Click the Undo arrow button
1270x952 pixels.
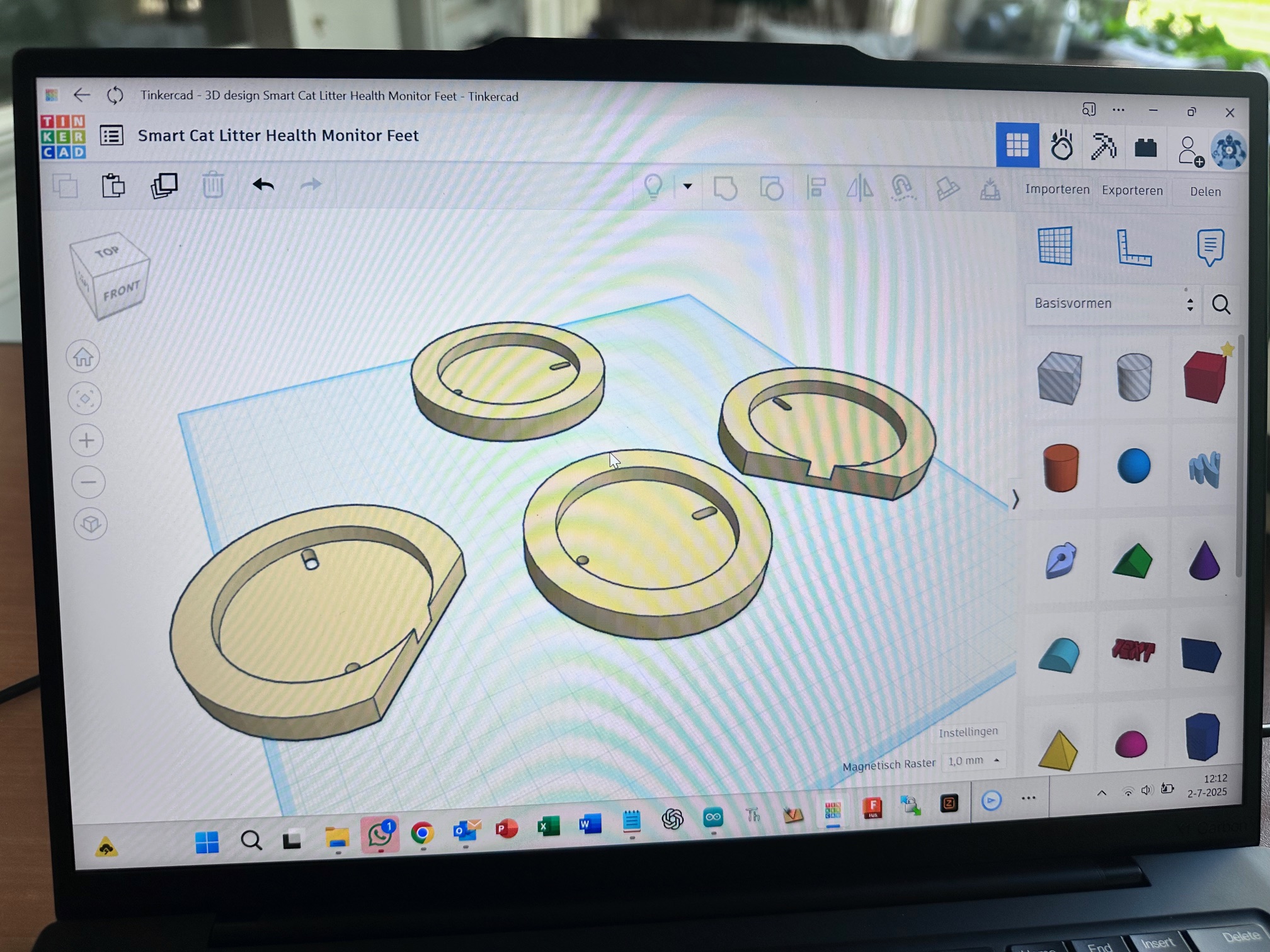pyautogui.click(x=263, y=185)
